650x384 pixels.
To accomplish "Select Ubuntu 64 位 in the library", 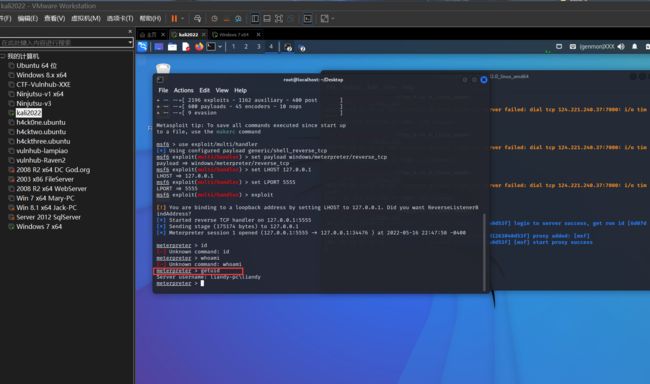I will tap(36, 66).
